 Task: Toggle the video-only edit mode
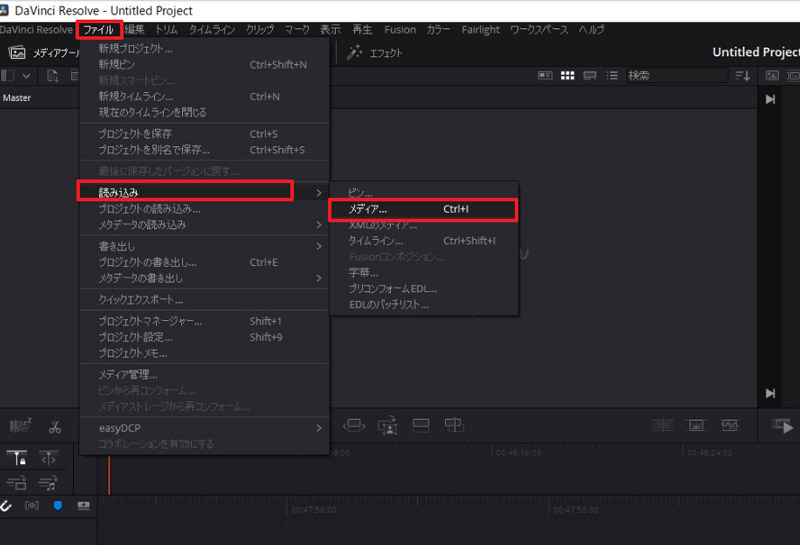tap(17, 482)
